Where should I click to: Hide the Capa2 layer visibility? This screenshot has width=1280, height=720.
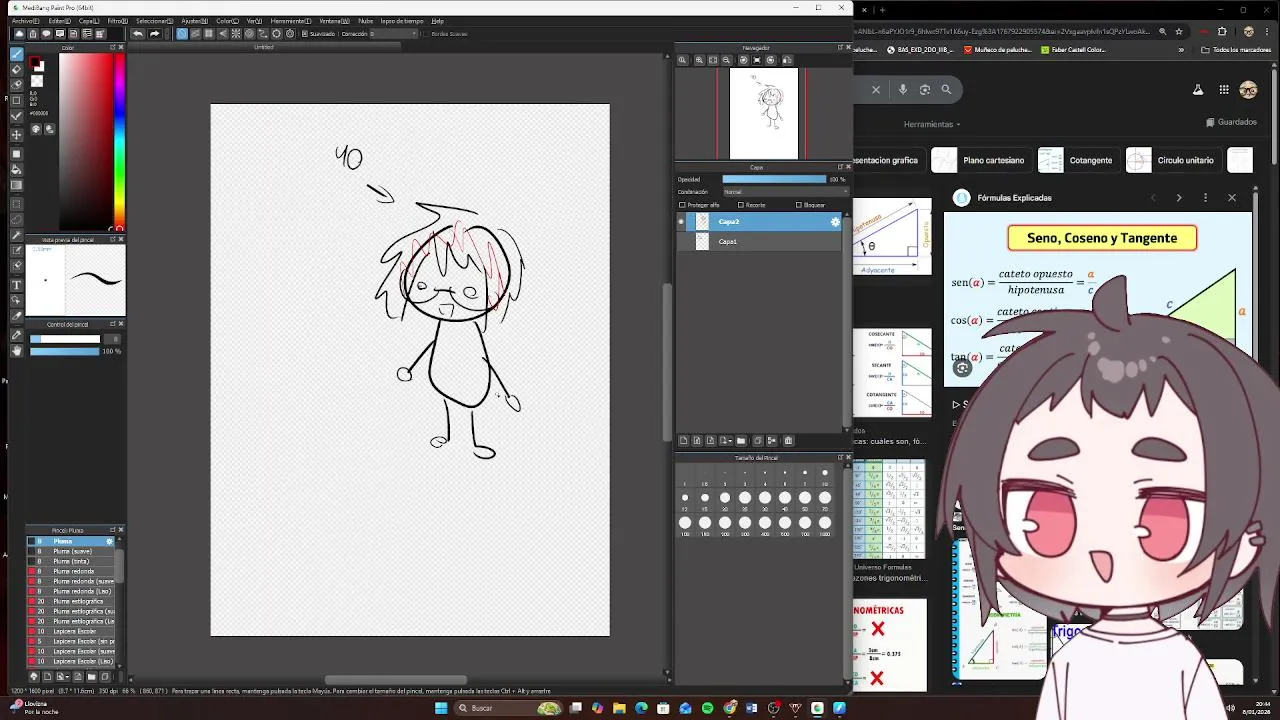[x=682, y=222]
